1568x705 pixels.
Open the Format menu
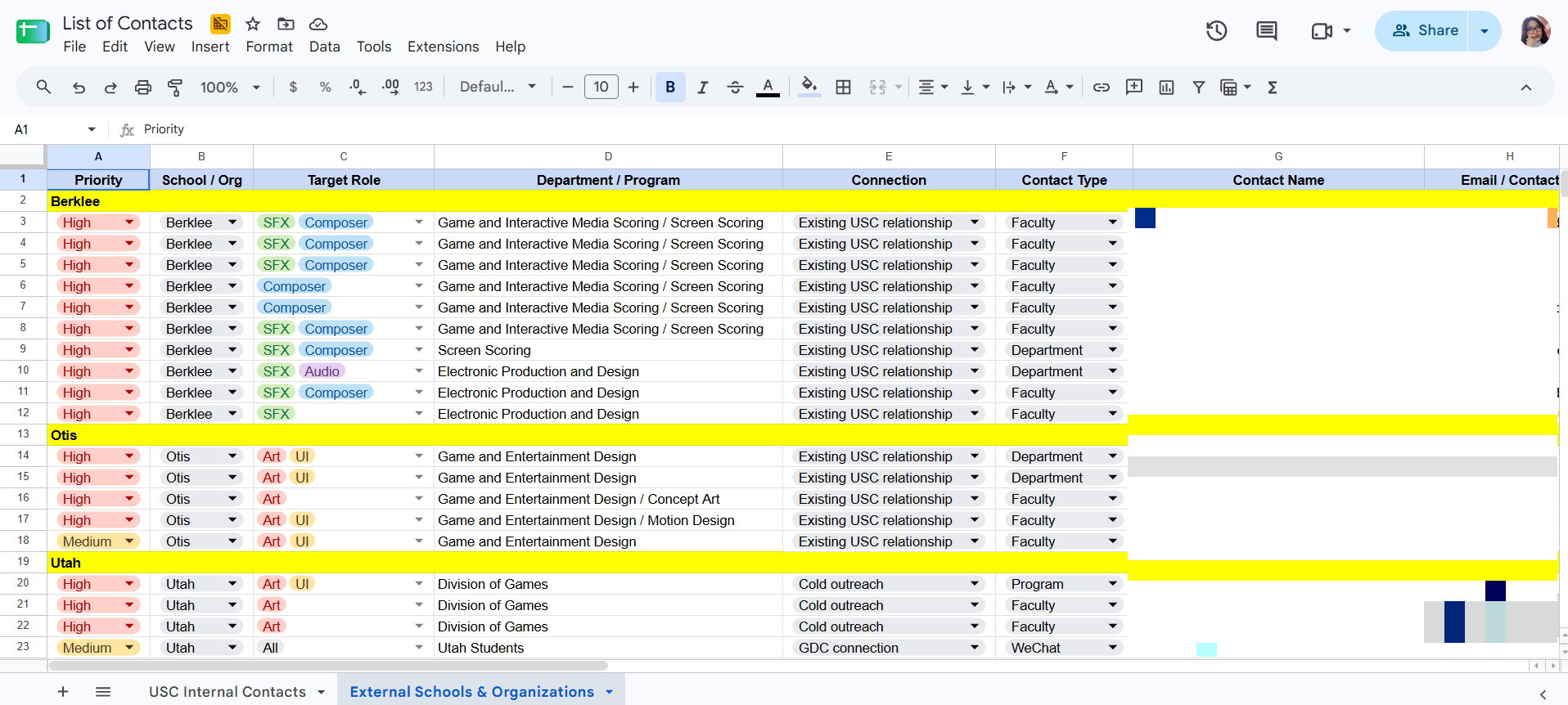[x=269, y=47]
